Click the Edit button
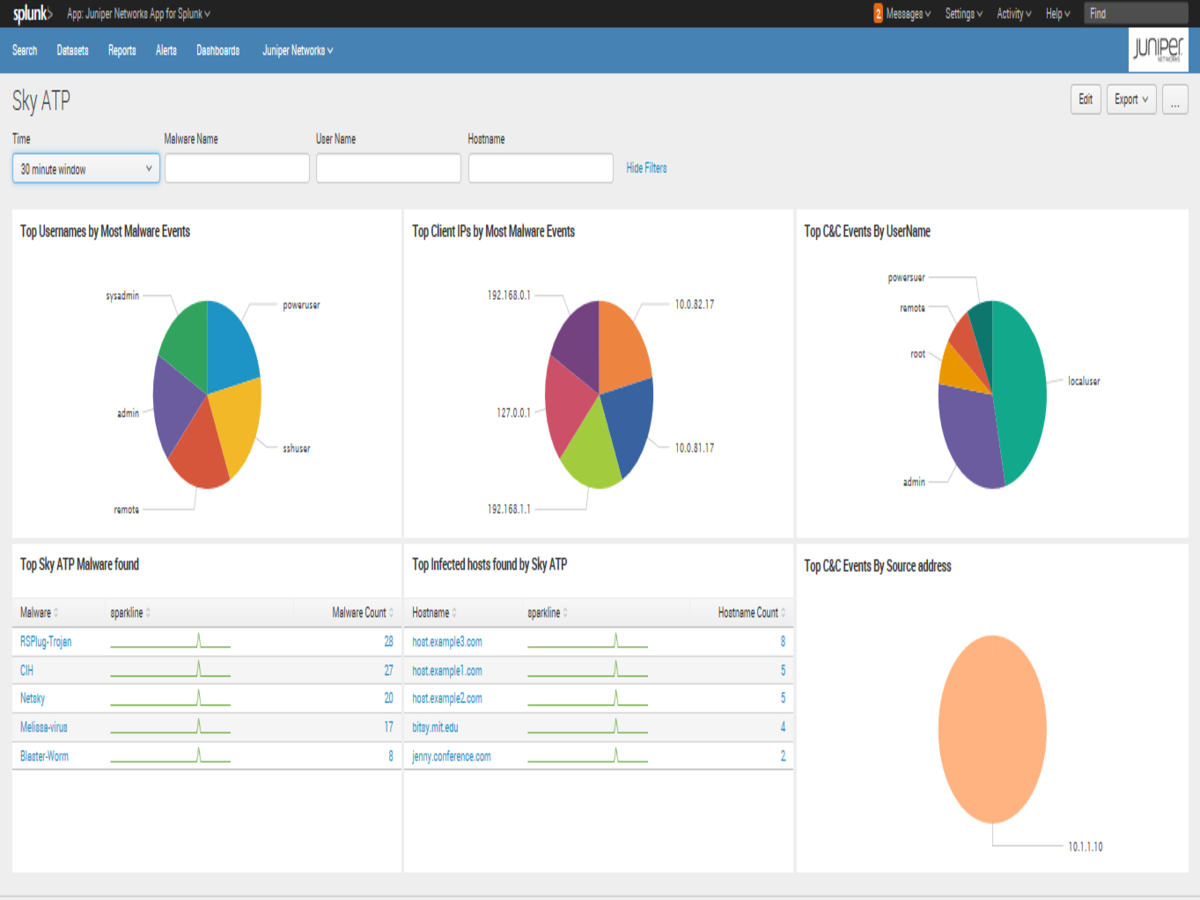This screenshot has width=1200, height=900. tap(1085, 100)
